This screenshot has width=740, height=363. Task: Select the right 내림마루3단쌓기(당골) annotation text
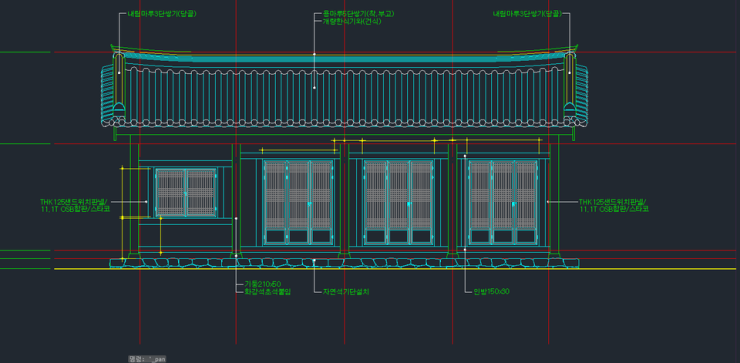pos(528,14)
